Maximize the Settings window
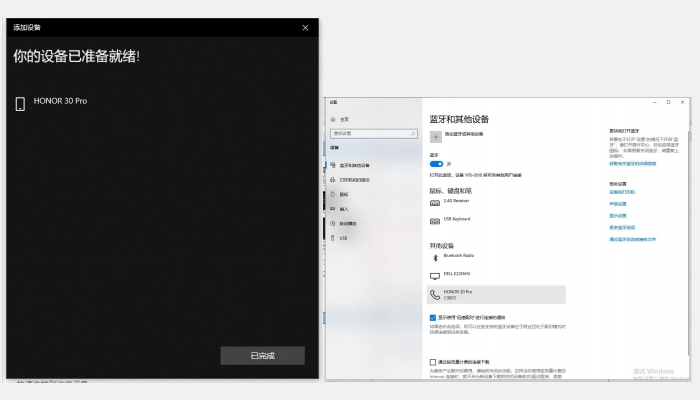Screen dimensions: 700x400 (668, 103)
